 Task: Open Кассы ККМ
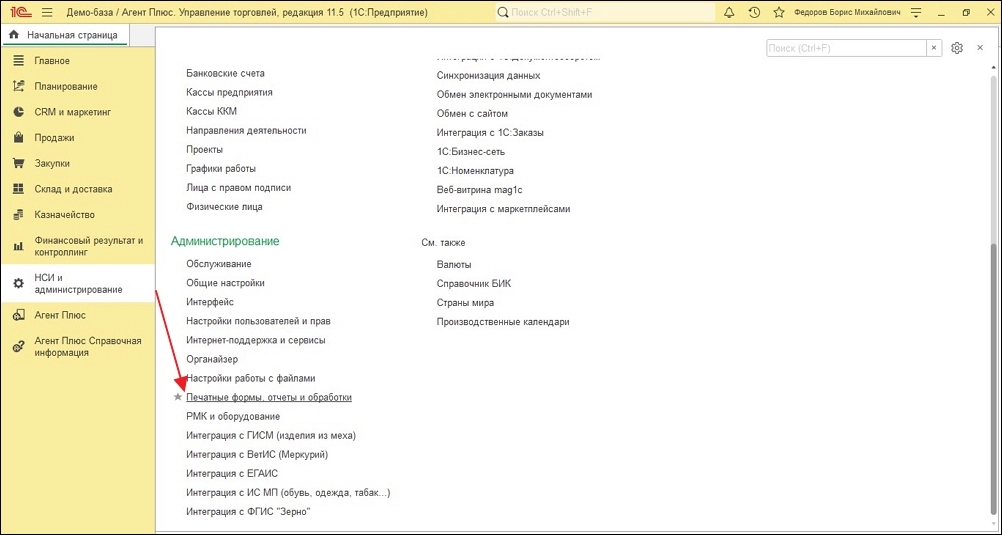tap(212, 111)
